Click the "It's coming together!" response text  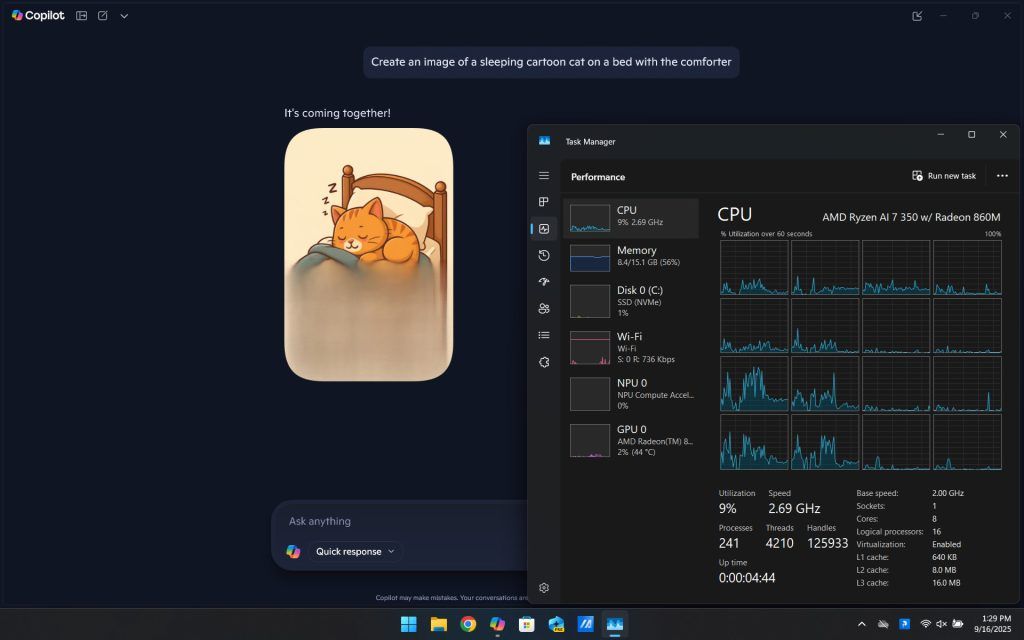click(x=337, y=113)
